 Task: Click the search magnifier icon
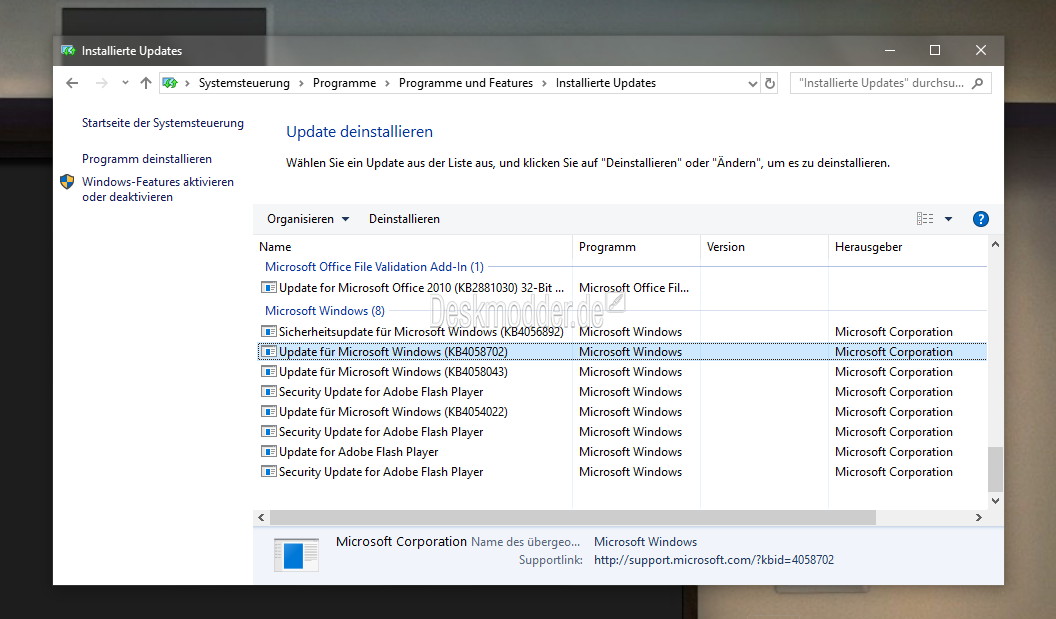click(x=978, y=83)
